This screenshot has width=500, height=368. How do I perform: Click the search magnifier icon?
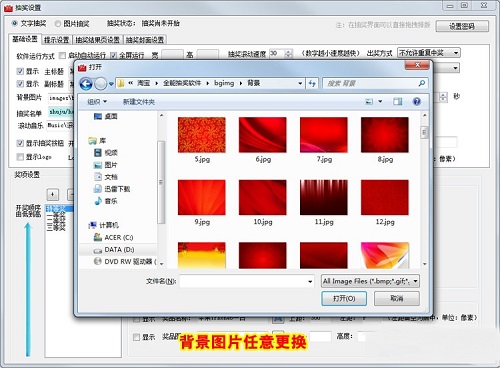pyautogui.click(x=421, y=83)
